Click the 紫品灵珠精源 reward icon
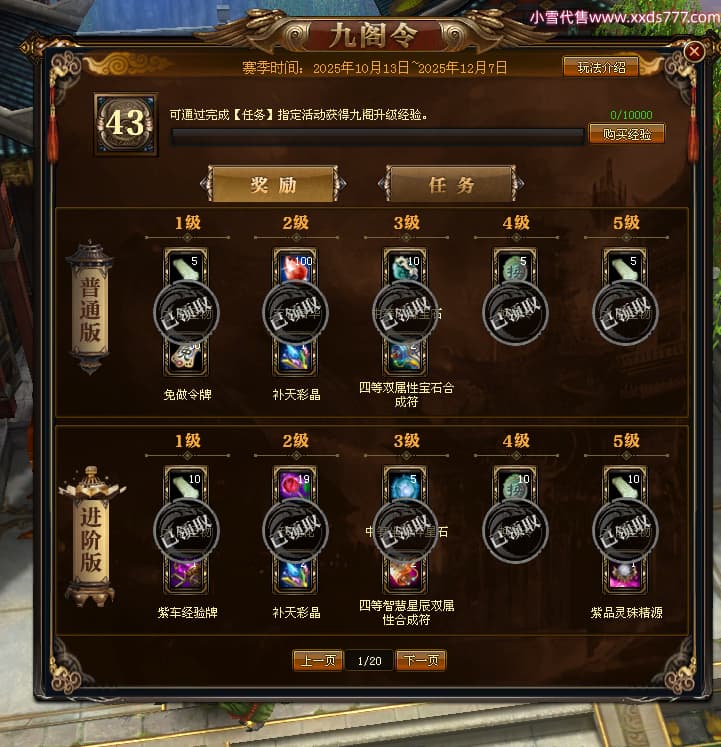Viewport: 721px width, 747px height. (x=625, y=574)
